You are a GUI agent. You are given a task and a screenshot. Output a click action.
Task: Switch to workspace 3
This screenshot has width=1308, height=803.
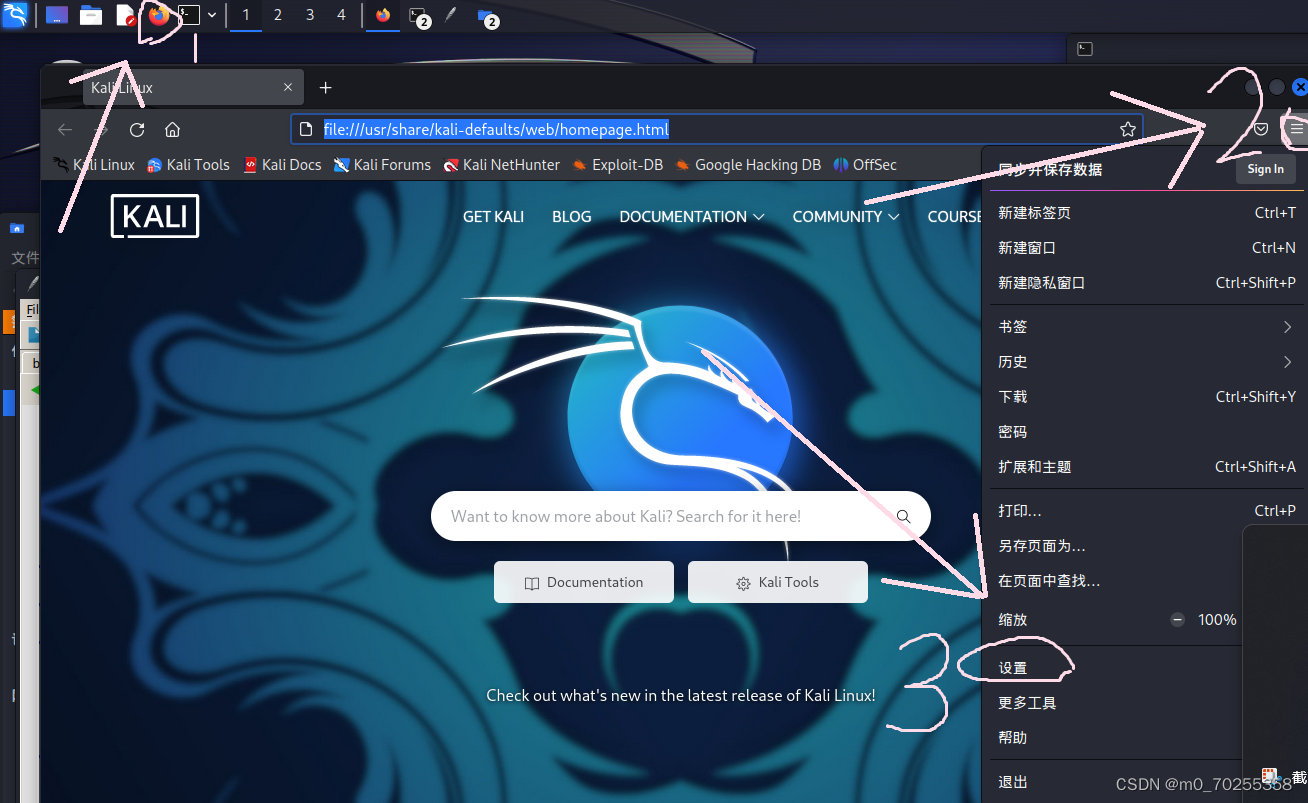click(x=310, y=15)
